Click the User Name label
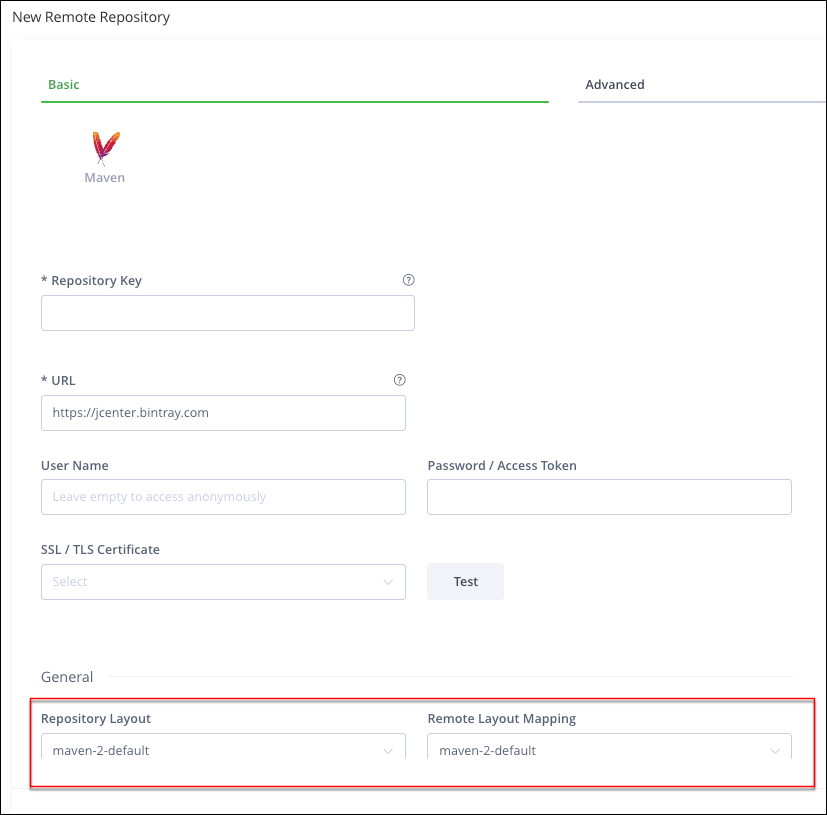Viewport: 827px width, 815px height. 74,466
